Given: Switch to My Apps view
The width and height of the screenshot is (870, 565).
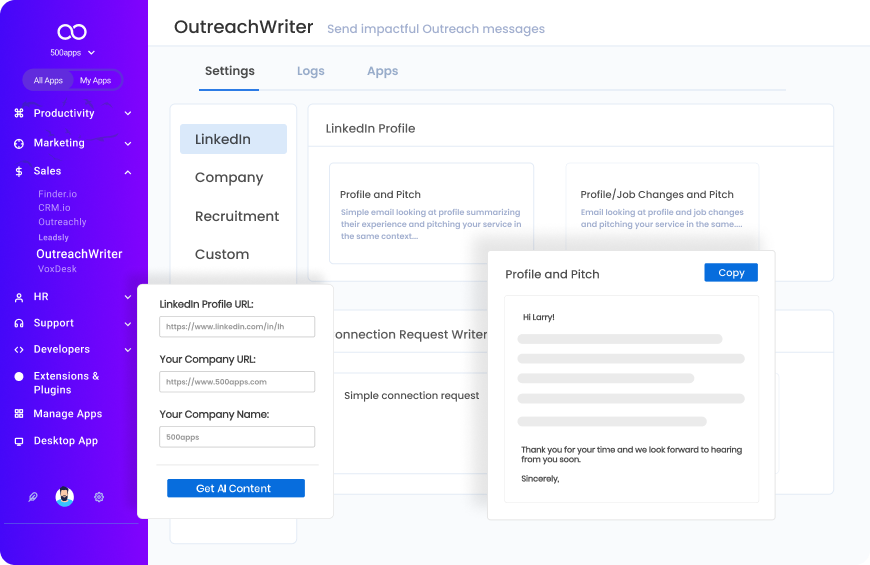Looking at the screenshot, I should click(x=95, y=80).
